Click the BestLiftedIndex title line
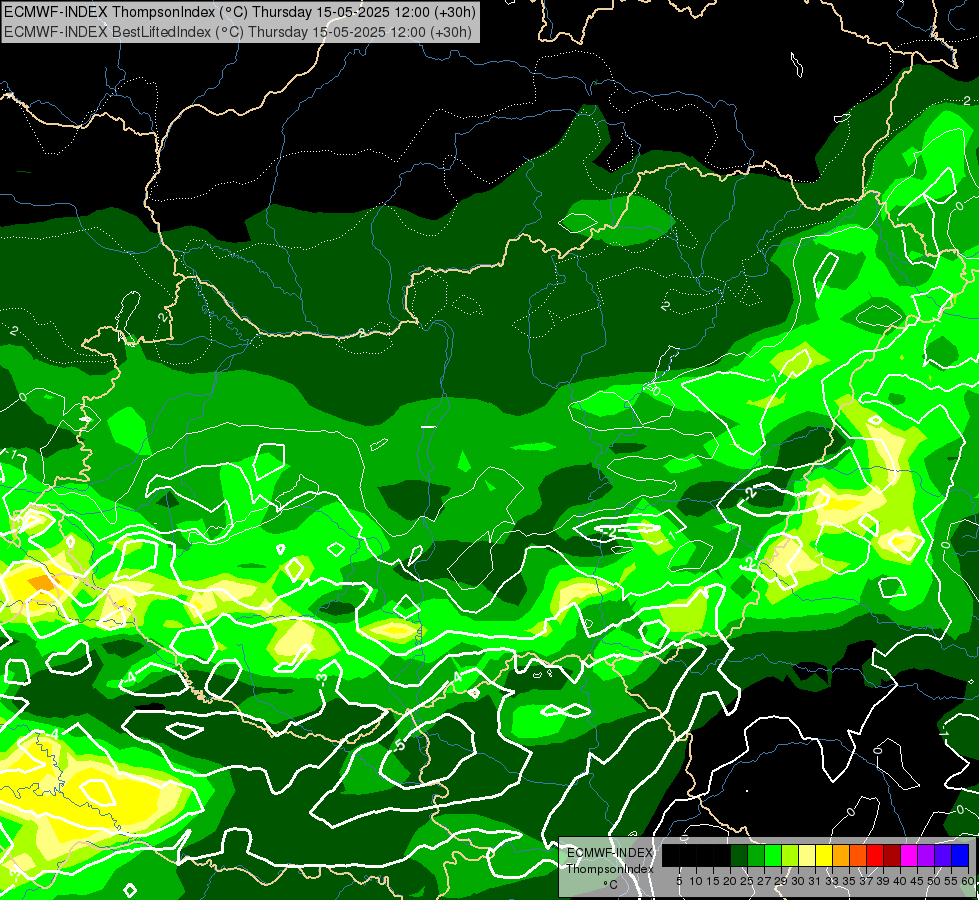 (238, 31)
